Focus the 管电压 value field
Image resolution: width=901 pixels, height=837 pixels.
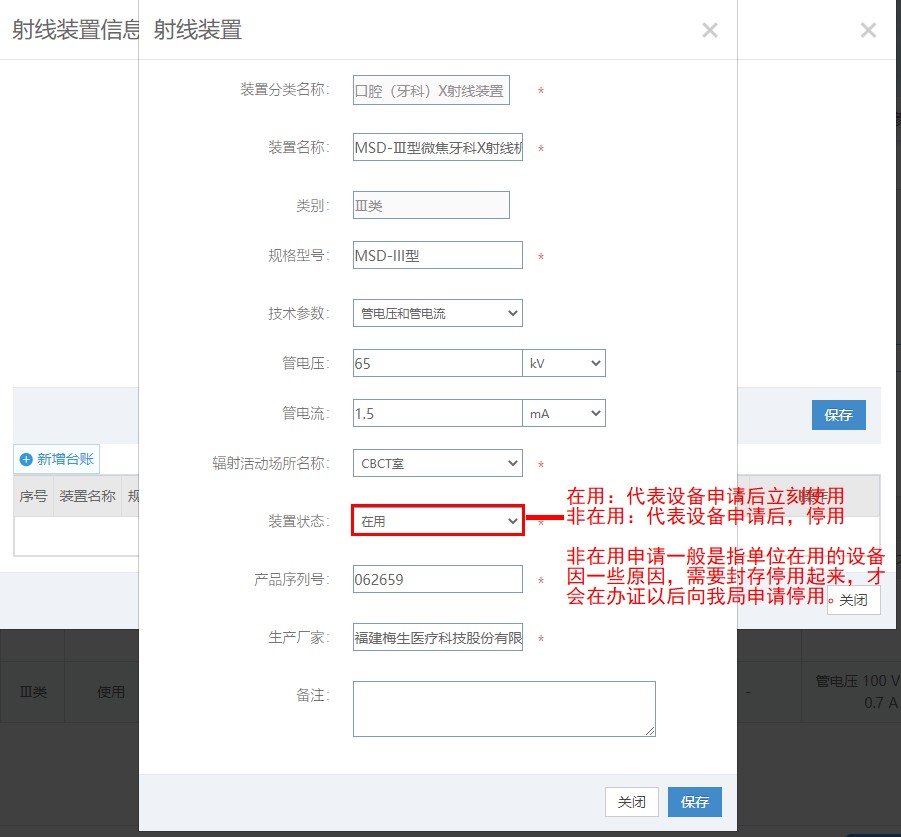click(x=437, y=363)
